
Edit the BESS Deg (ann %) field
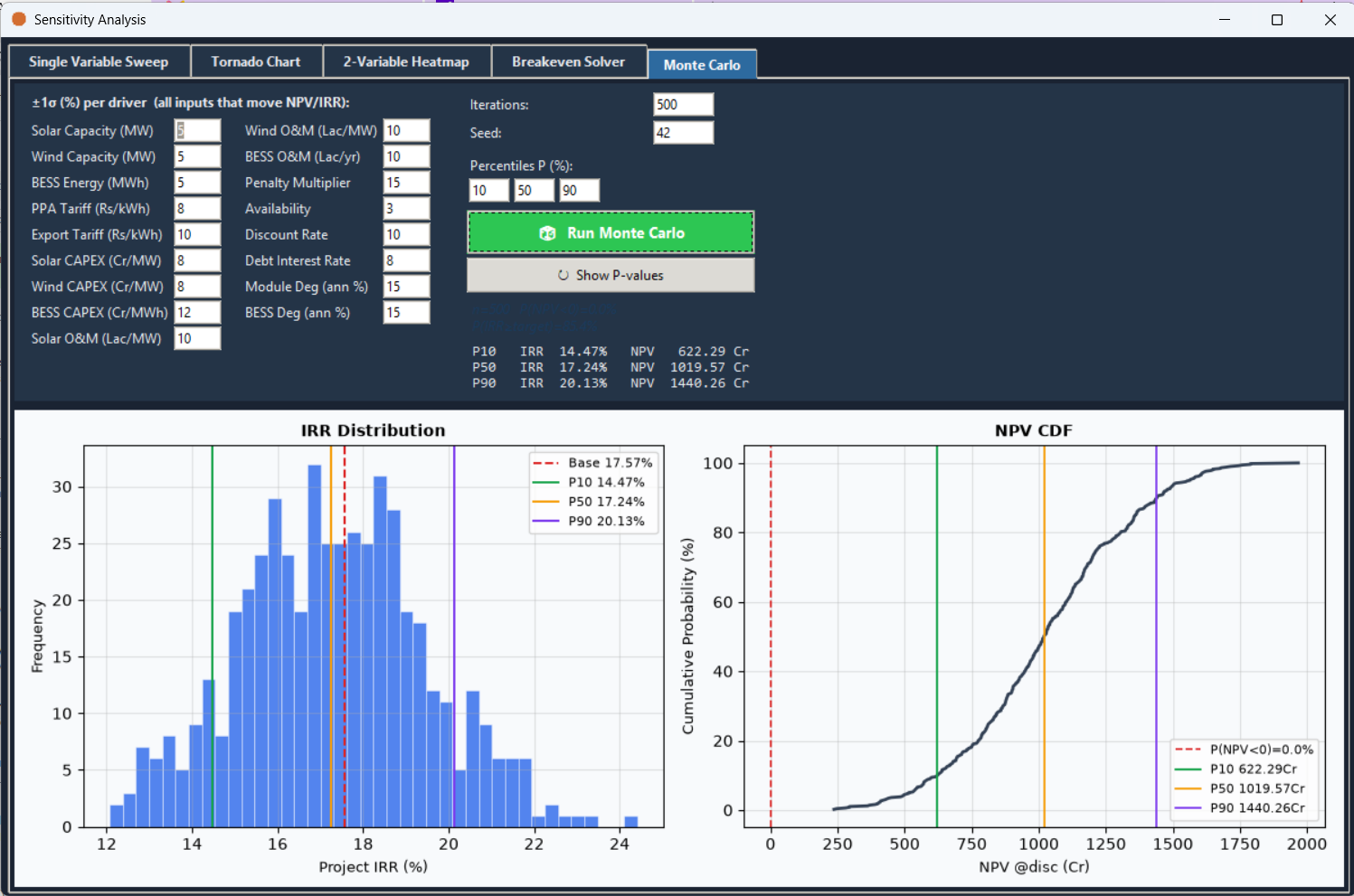(406, 312)
